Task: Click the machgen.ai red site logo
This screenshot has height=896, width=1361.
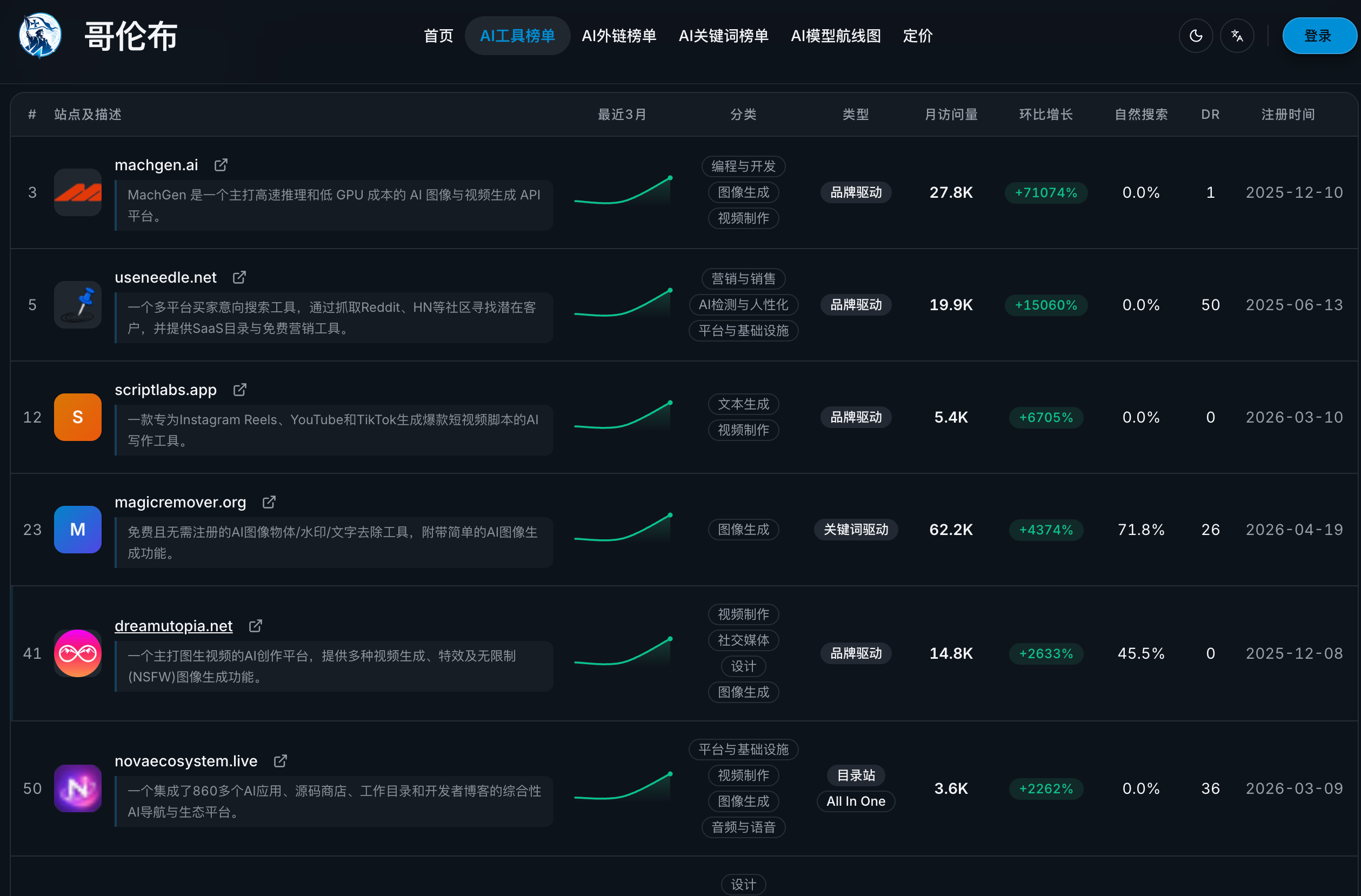Action: pyautogui.click(x=78, y=193)
